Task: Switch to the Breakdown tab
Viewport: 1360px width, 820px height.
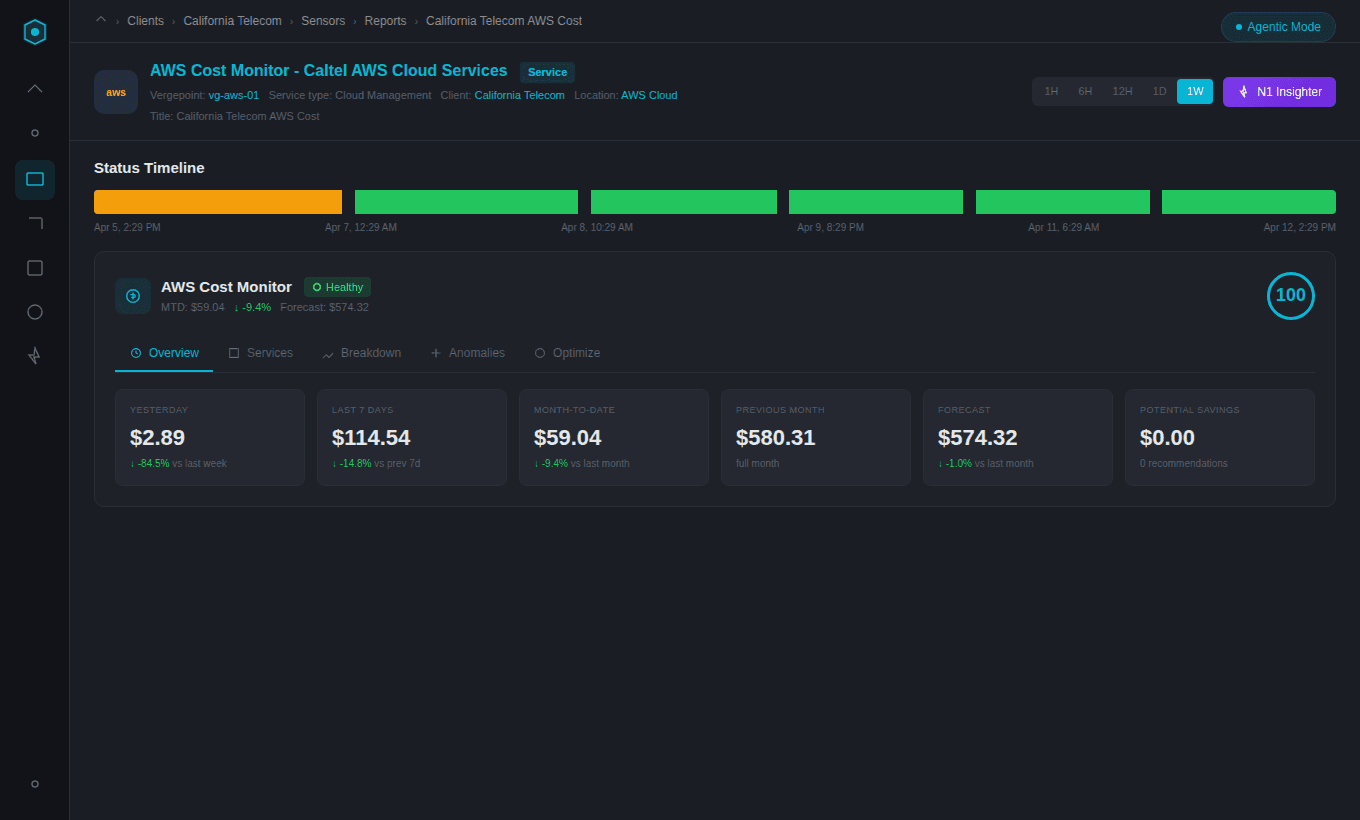Action: pyautogui.click(x=361, y=353)
